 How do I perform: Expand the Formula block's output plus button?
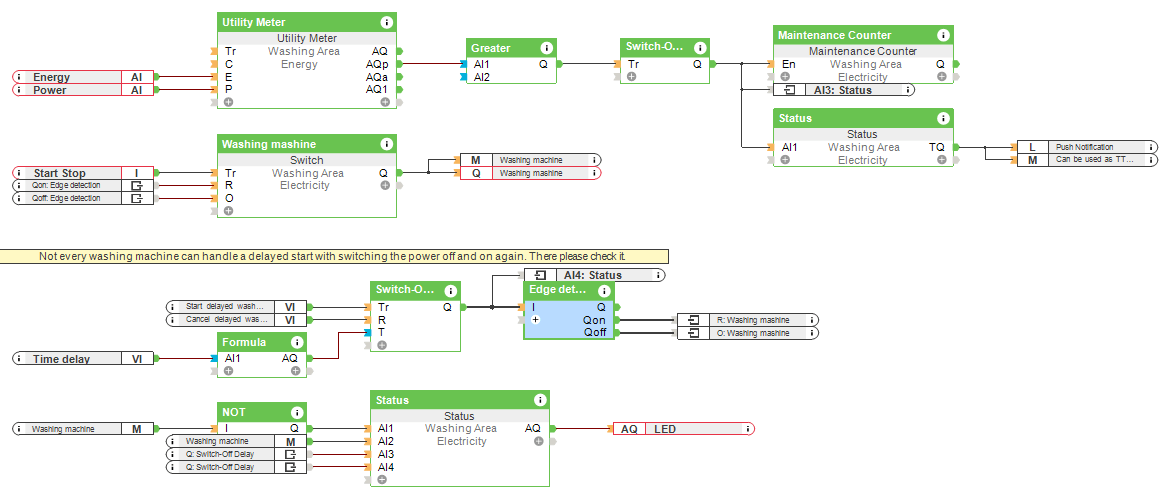tap(295, 371)
